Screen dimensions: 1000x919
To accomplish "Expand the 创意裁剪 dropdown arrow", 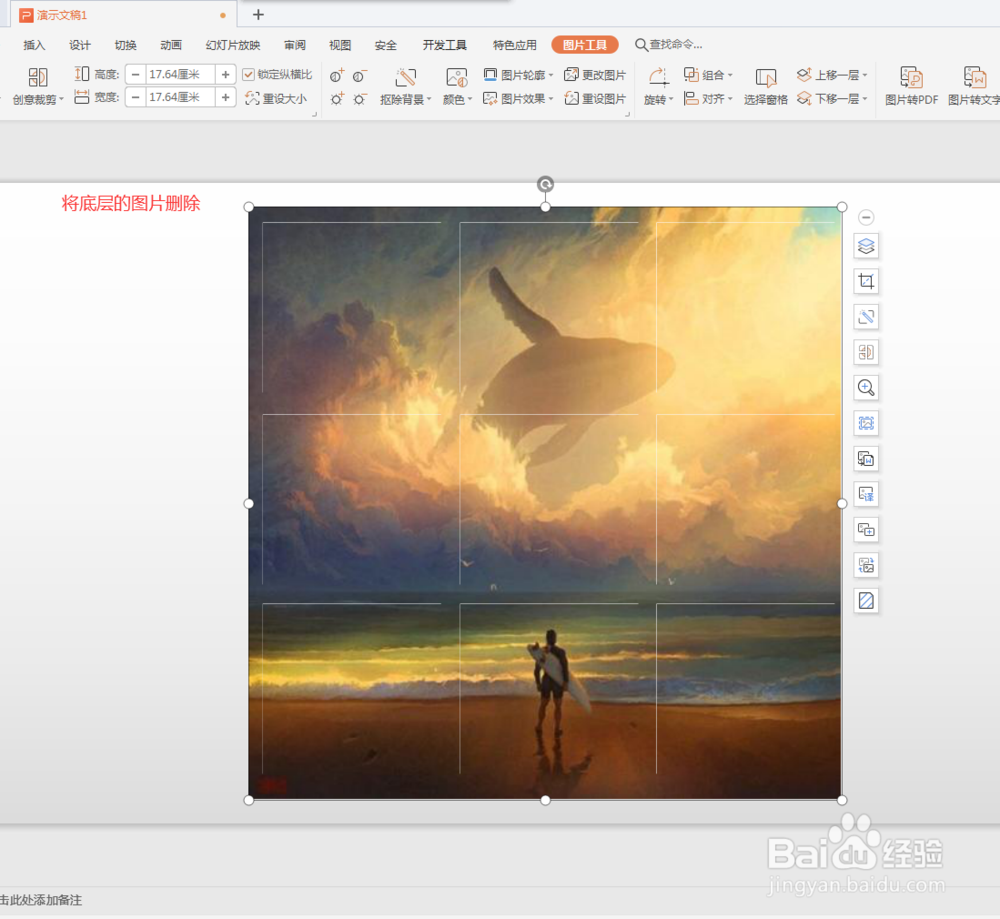I will (x=62, y=99).
